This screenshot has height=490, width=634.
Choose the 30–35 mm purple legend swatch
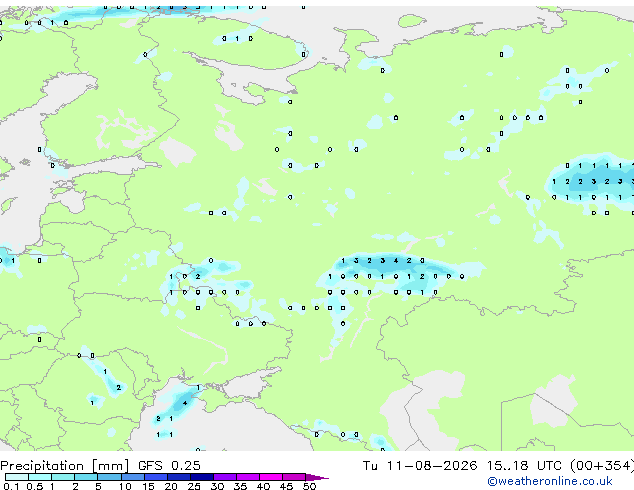point(225,477)
